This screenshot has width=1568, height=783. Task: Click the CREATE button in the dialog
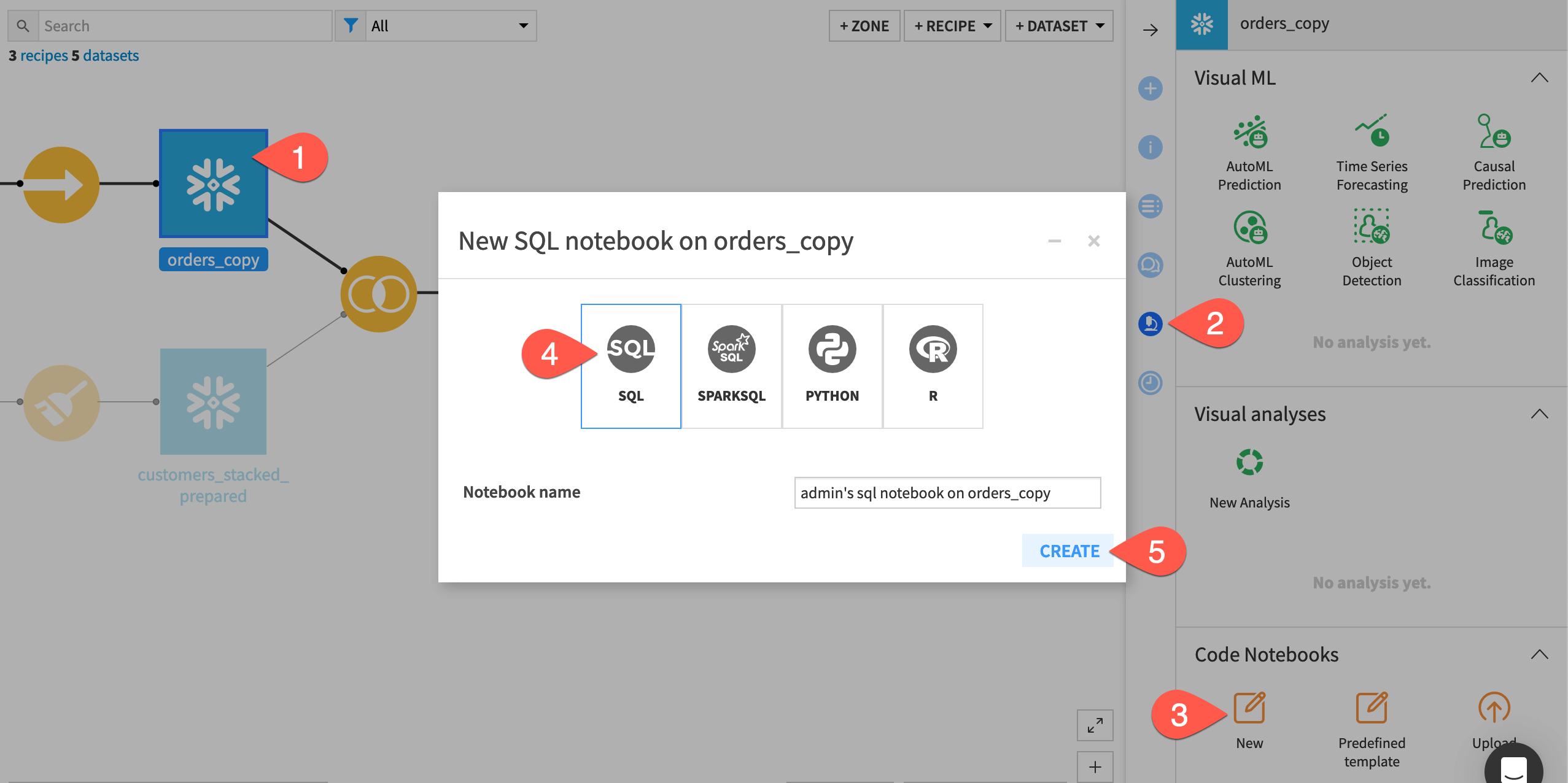1068,550
